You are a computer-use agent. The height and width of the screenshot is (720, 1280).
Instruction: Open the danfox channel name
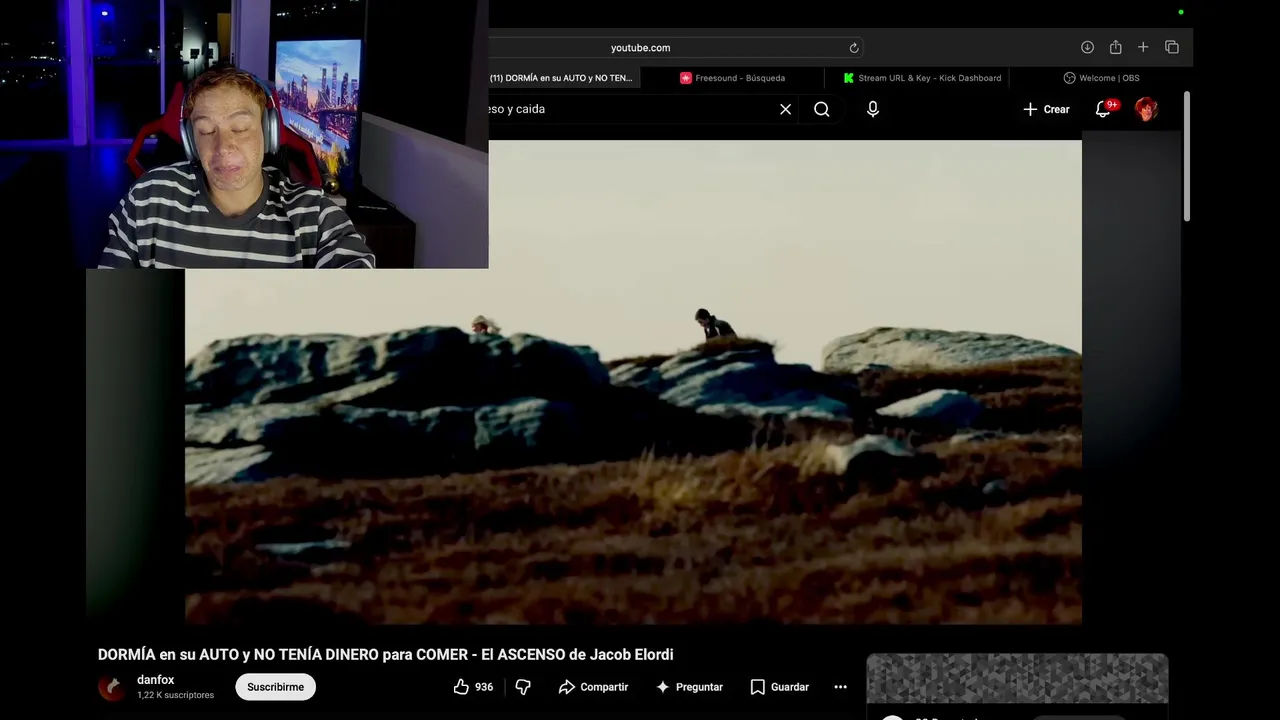click(155, 680)
